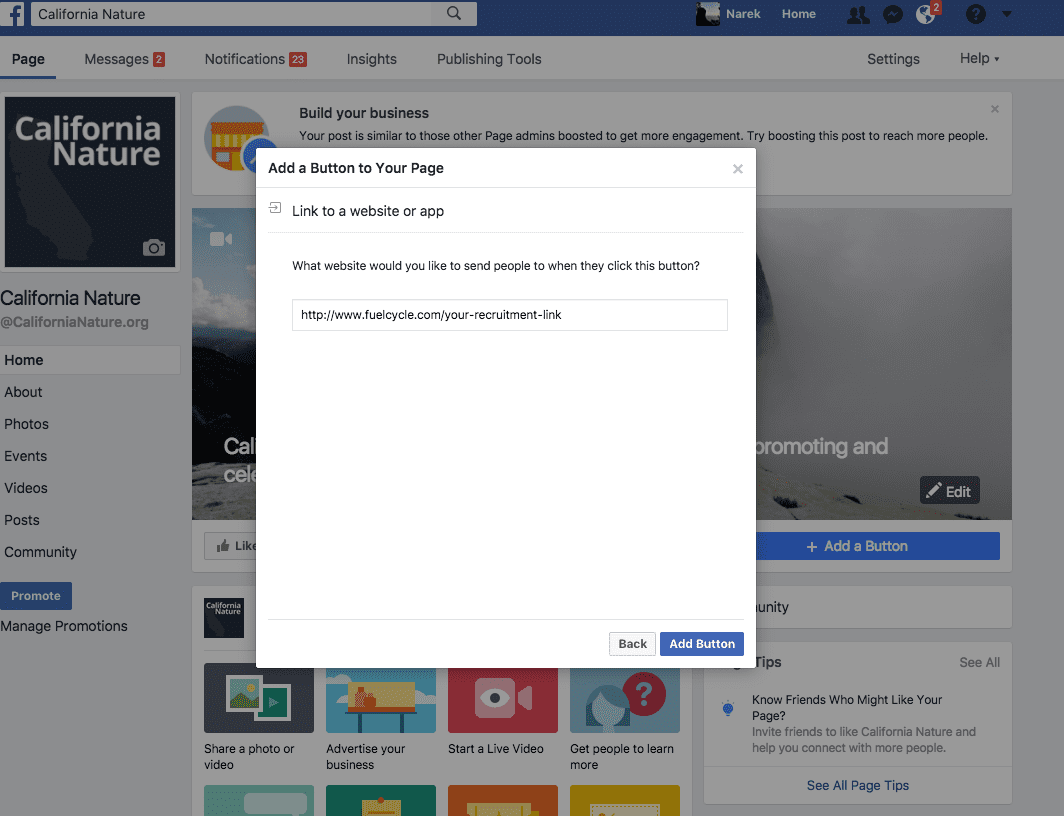Click the pencil Edit cover button
The height and width of the screenshot is (816, 1064).
(949, 490)
